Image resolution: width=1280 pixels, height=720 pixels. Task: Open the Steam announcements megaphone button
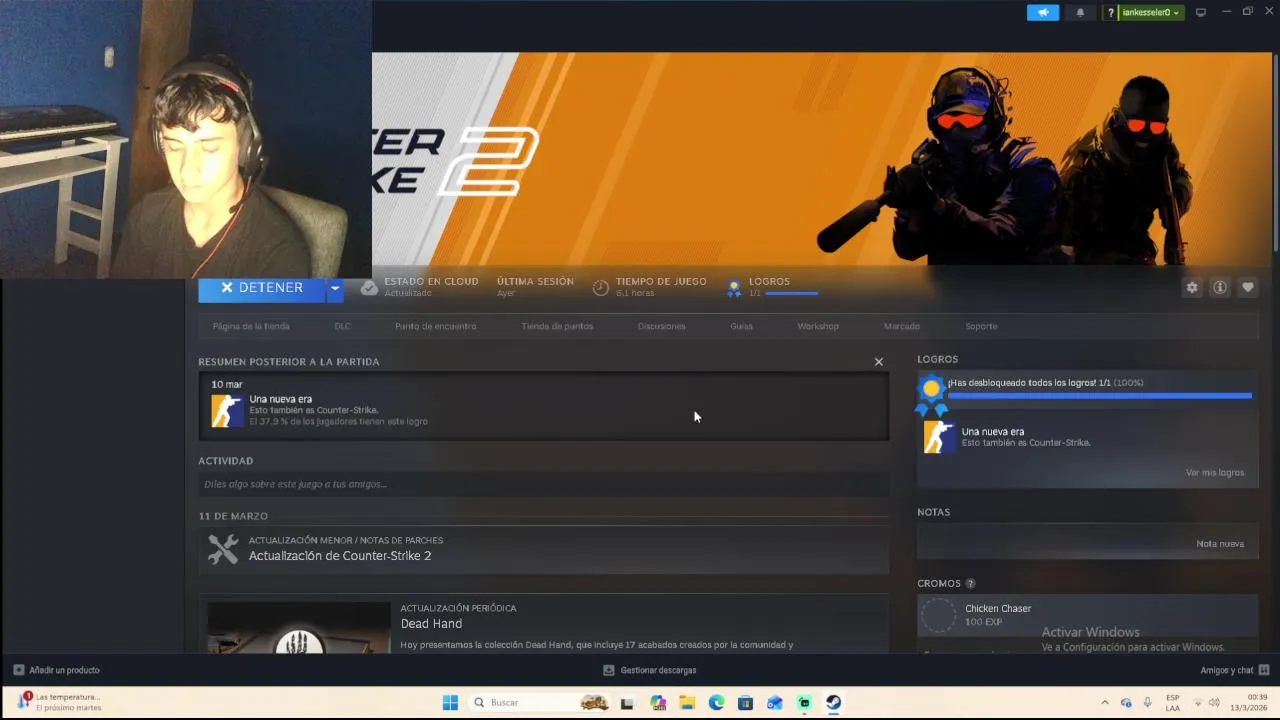[1042, 13]
